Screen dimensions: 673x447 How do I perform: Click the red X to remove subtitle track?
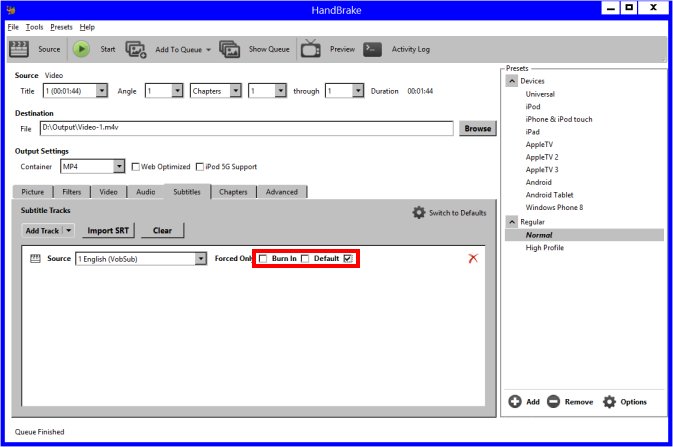[473, 258]
